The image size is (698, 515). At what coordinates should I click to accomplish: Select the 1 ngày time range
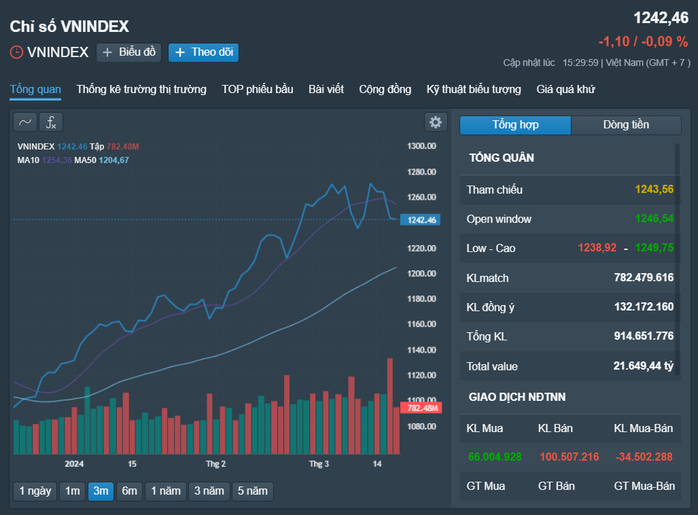pos(35,491)
